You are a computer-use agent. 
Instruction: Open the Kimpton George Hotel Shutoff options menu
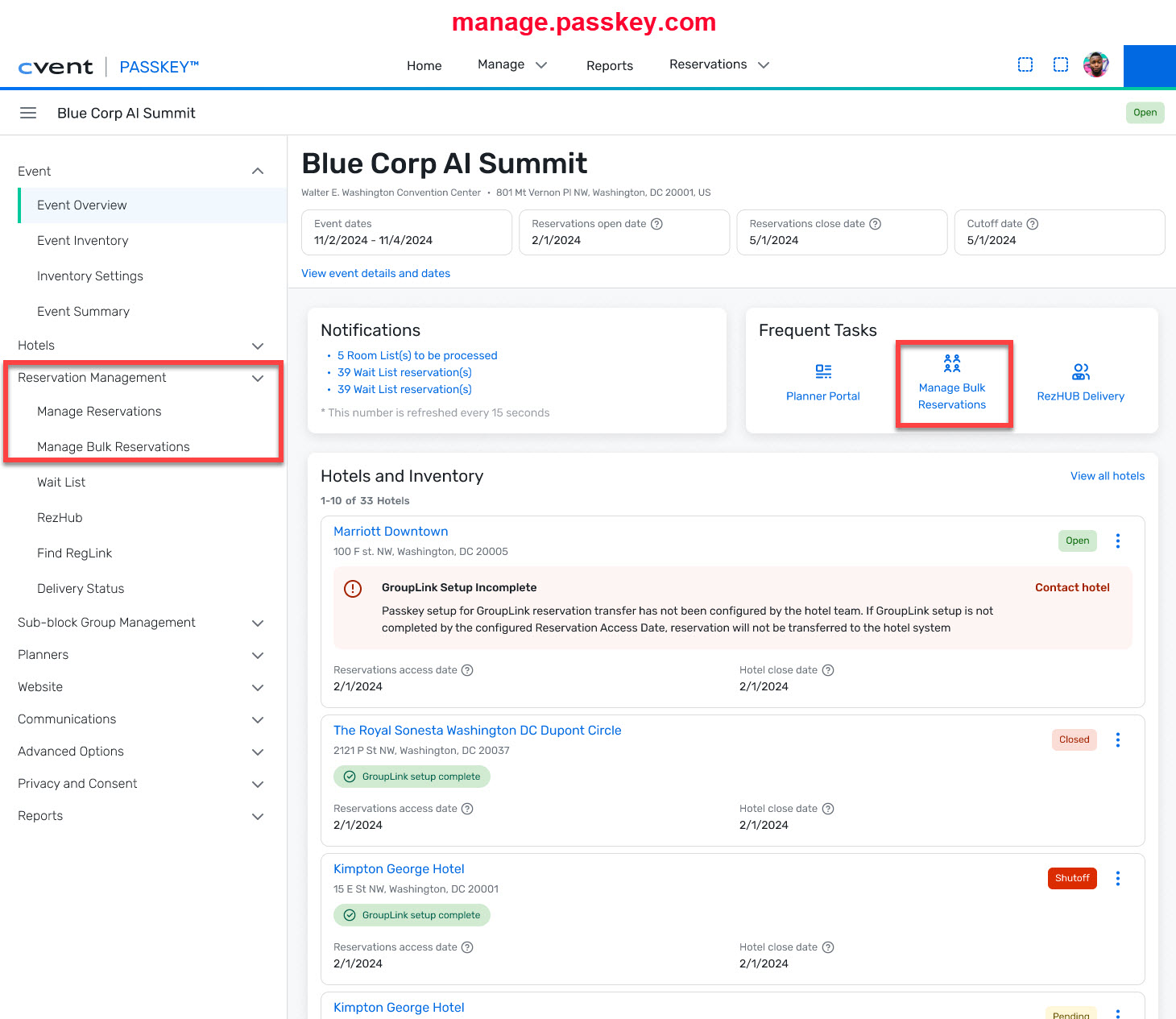(1117, 878)
